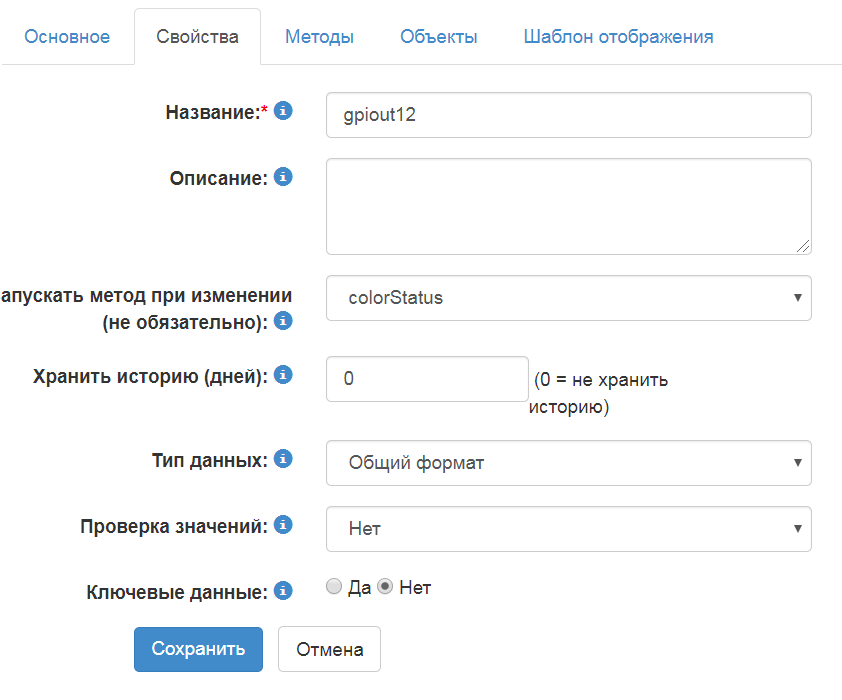Click inside the gpiout12 name field
Image resolution: width=842 pixels, height=700 pixels.
567,114
